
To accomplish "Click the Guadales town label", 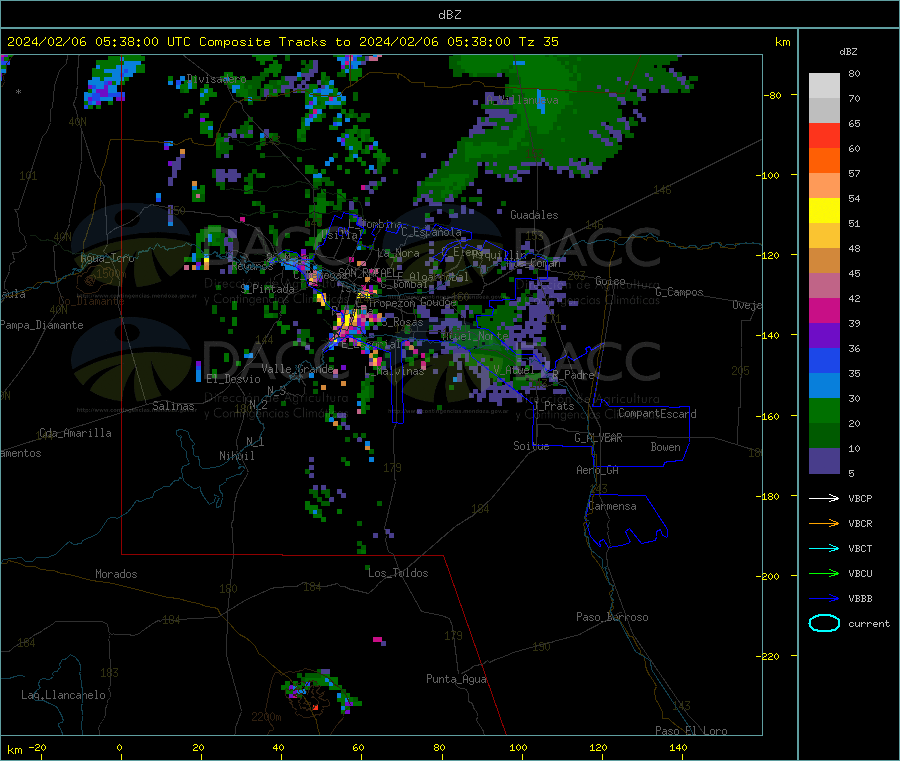I will point(534,215).
